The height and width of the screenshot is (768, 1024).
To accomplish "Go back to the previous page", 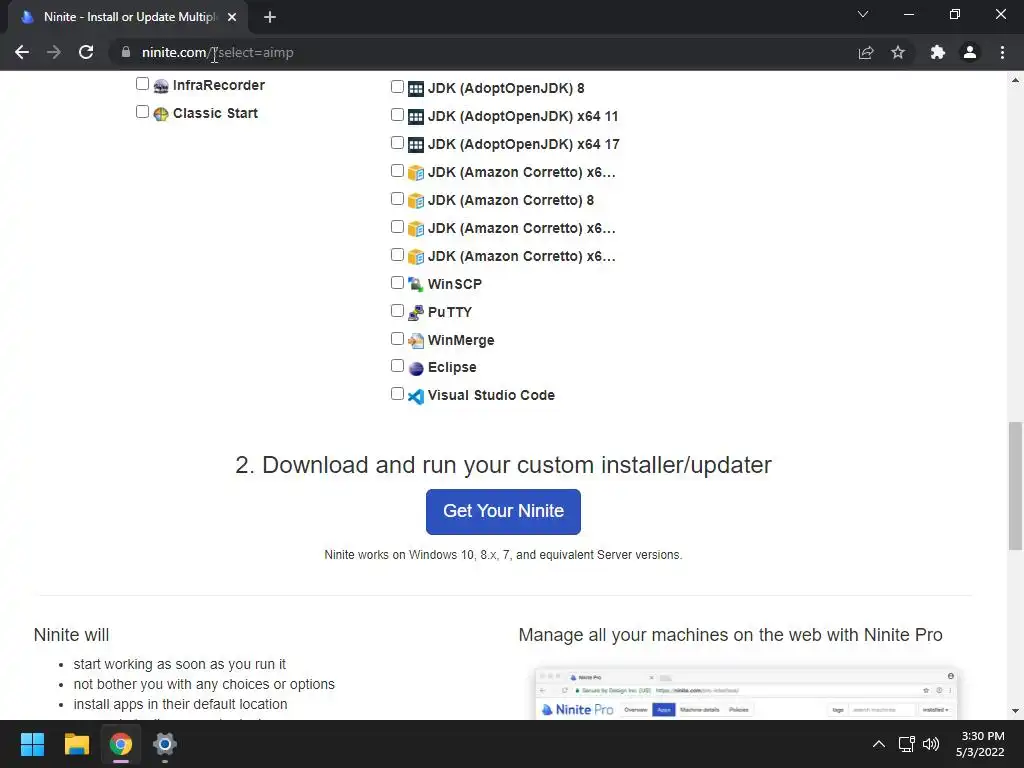I will [22, 52].
